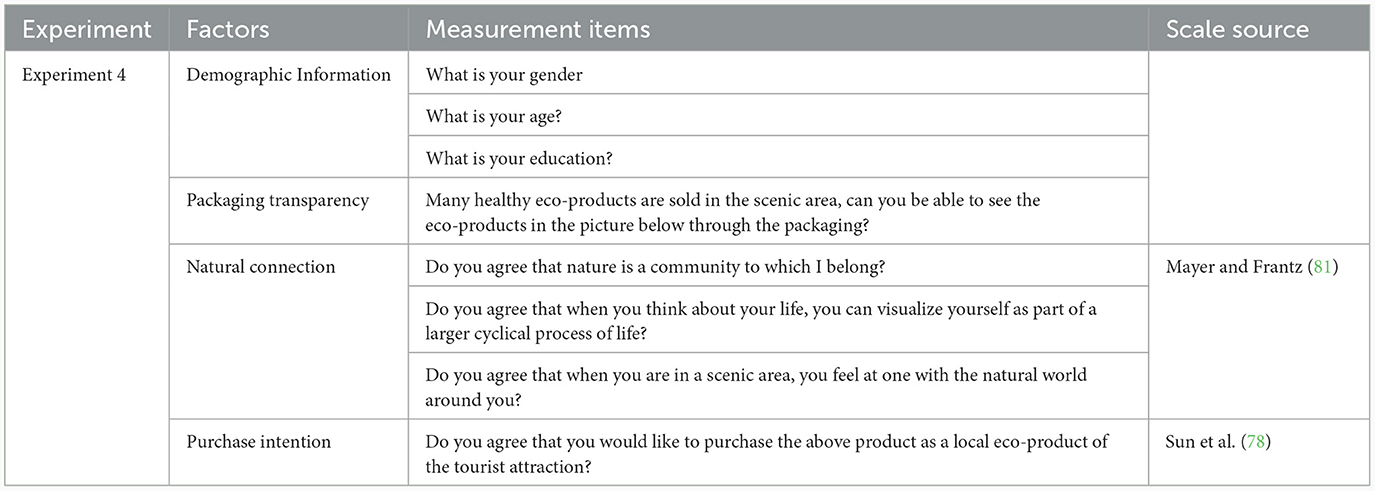
Task: Click the Experiment column header
Action: [88, 29]
